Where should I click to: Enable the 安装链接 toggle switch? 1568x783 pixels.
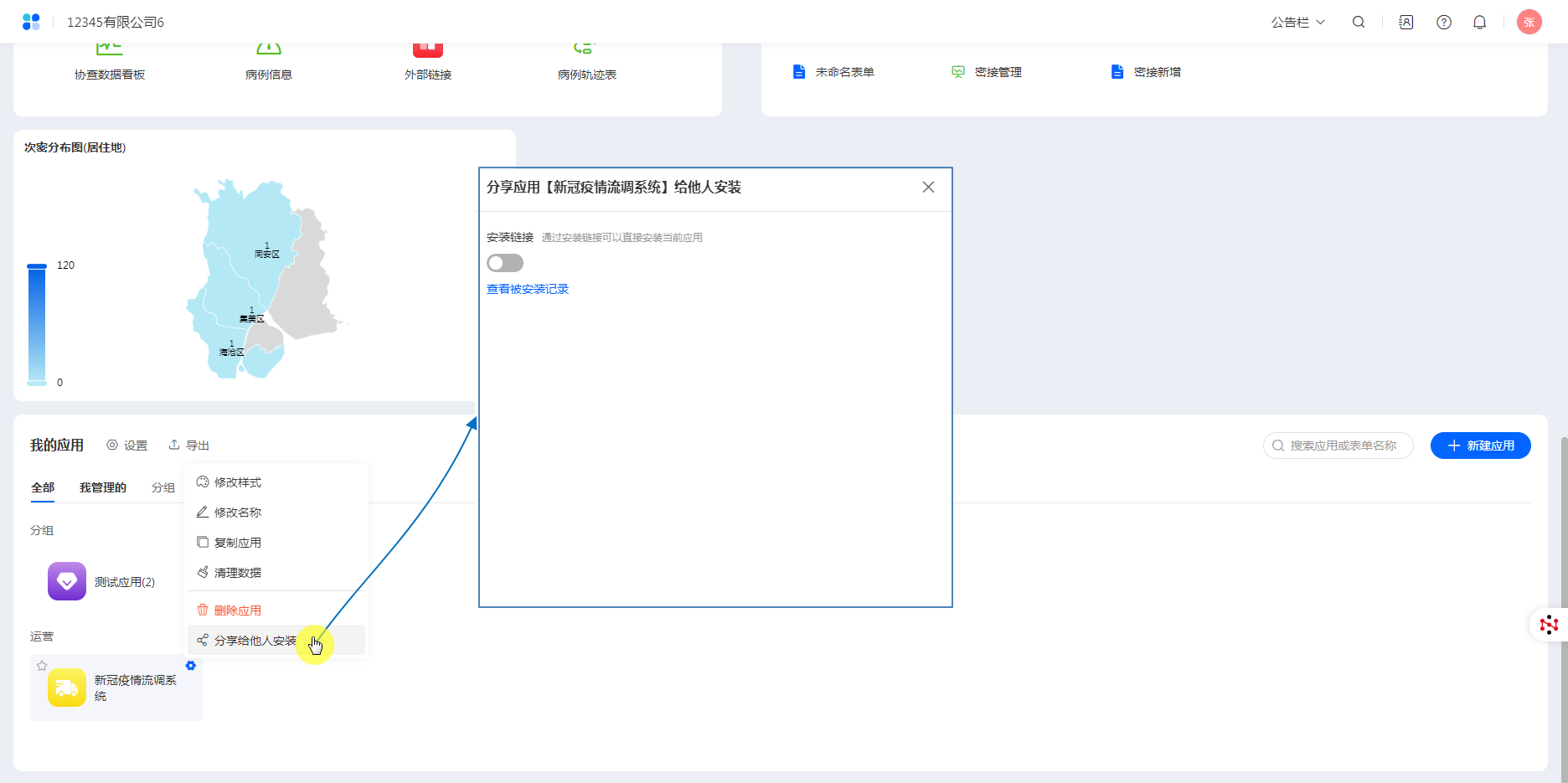[505, 263]
